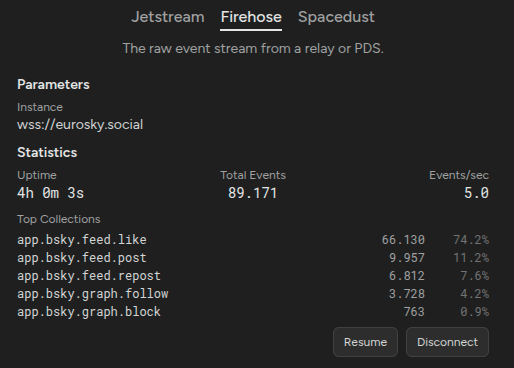Click the Statistics heading
Image resolution: width=514 pixels, height=368 pixels.
coord(47,152)
